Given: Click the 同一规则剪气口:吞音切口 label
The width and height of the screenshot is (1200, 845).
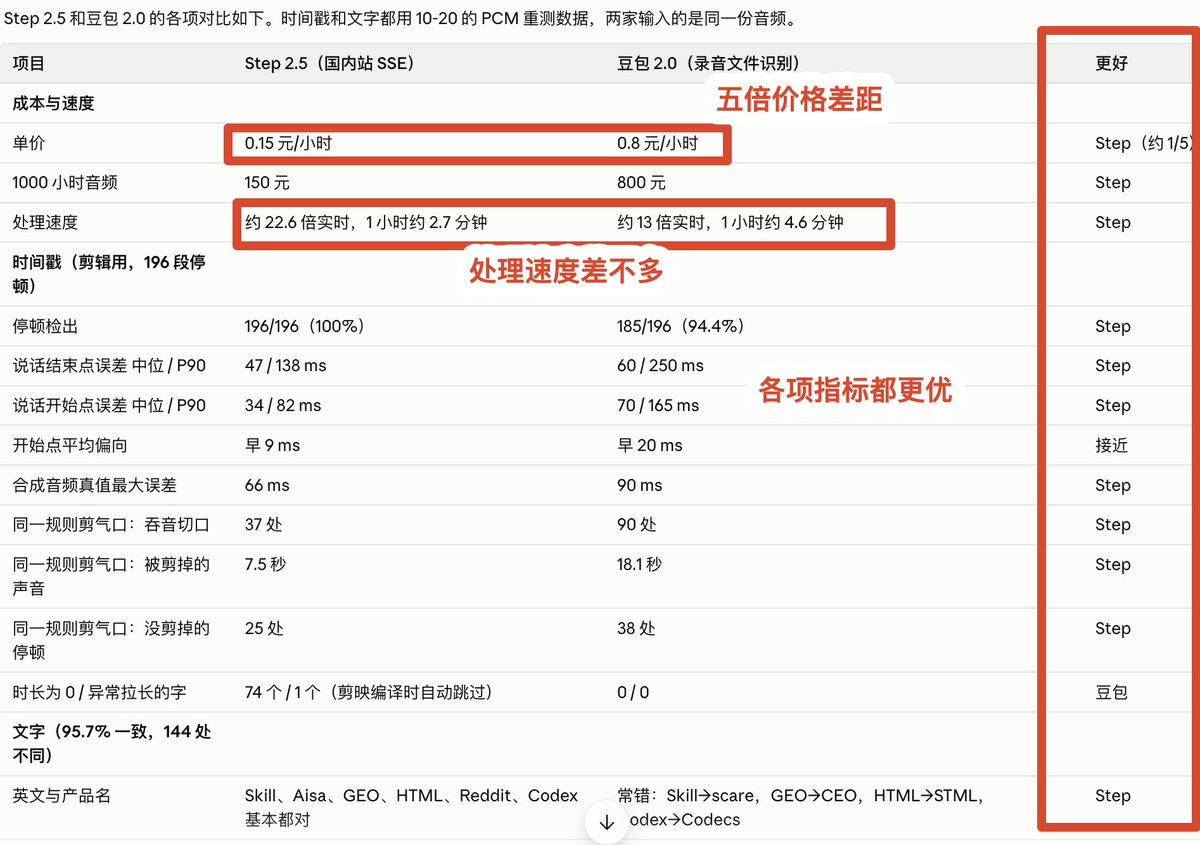Looking at the screenshot, I should [x=111, y=524].
